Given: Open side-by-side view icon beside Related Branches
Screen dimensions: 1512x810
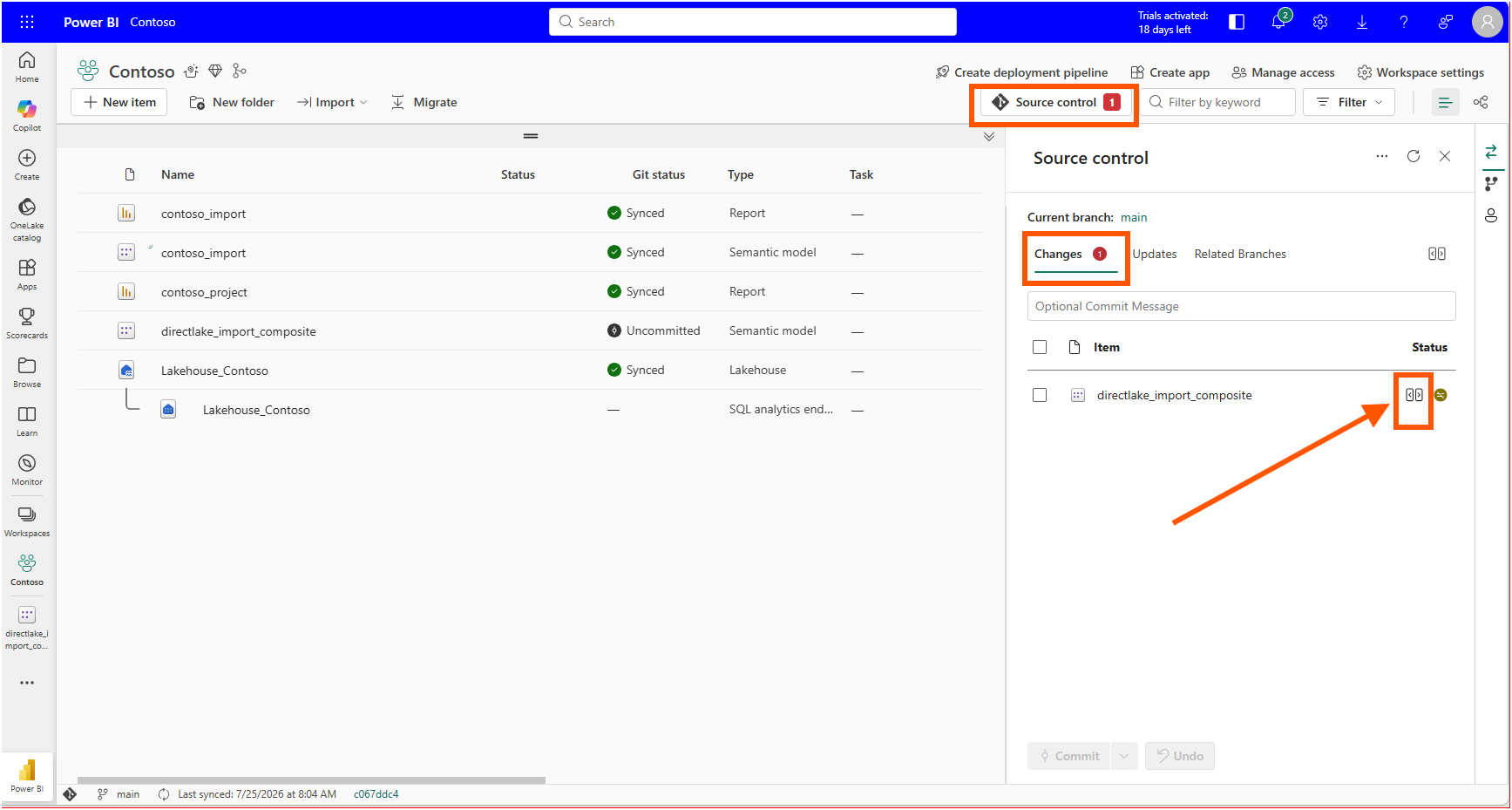Looking at the screenshot, I should pos(1437,254).
